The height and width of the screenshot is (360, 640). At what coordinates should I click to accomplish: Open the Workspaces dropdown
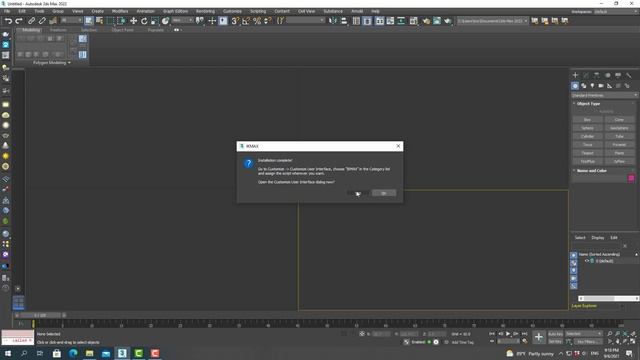616,11
